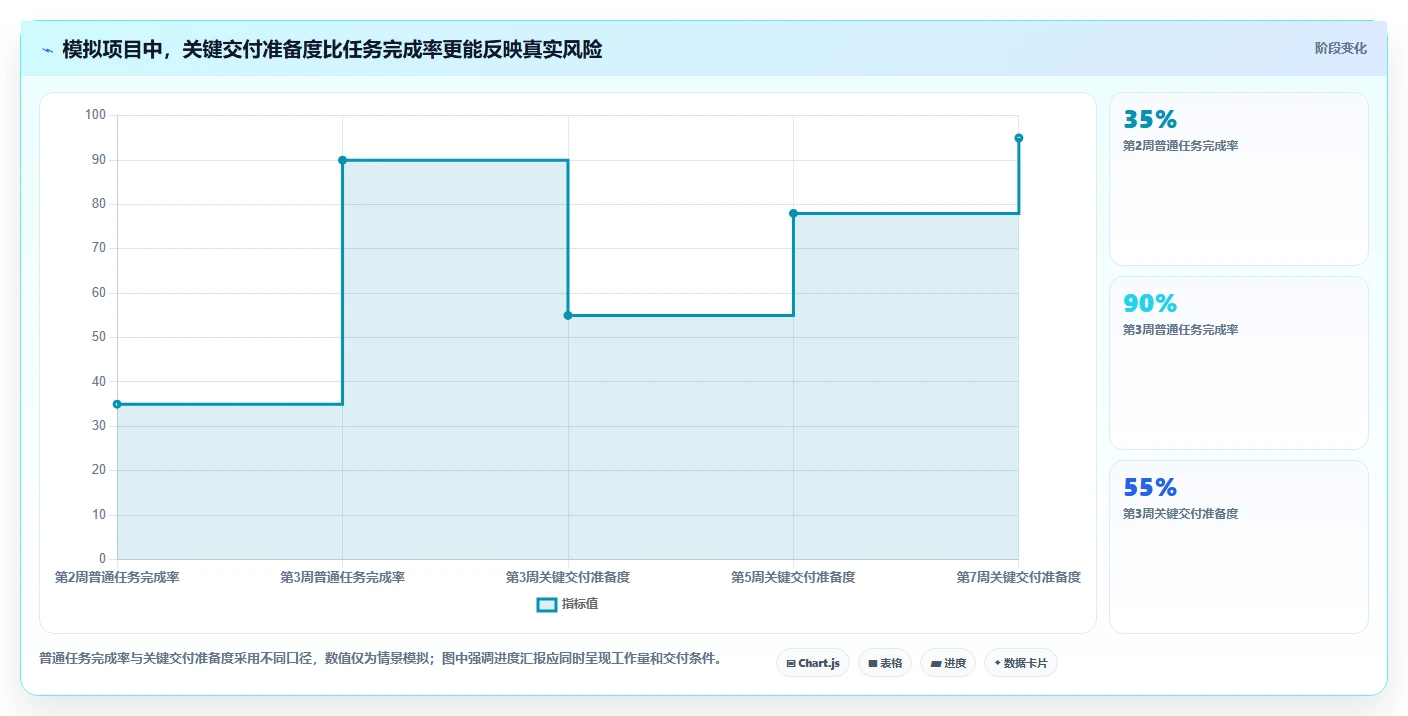Select the data point at value 78
Screen dimensions: 1408x716
click(793, 213)
